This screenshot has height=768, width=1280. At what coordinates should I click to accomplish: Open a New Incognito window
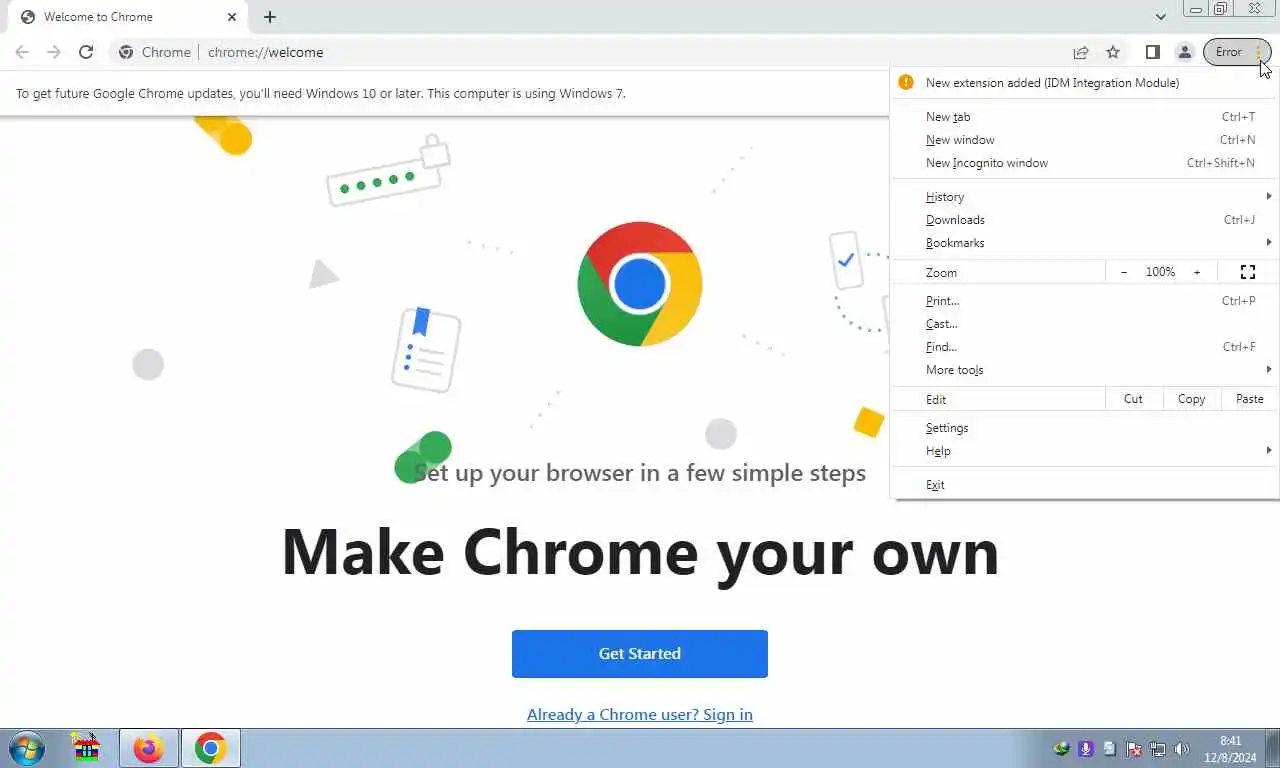[x=1084, y=163]
